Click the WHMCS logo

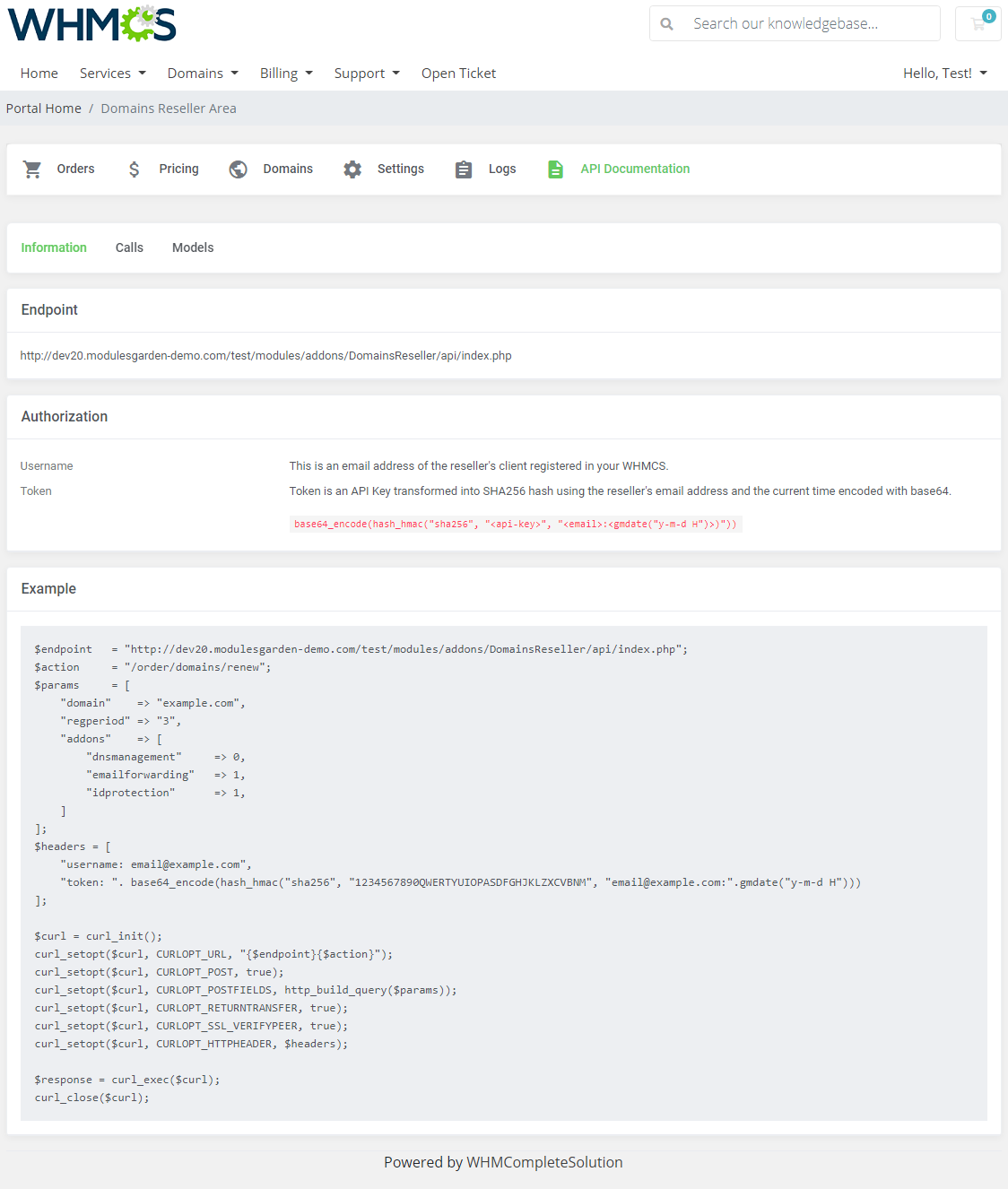tap(91, 24)
